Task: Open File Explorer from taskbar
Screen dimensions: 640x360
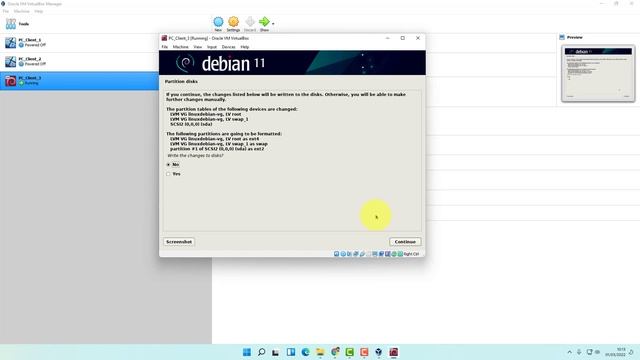Action: 320,352
